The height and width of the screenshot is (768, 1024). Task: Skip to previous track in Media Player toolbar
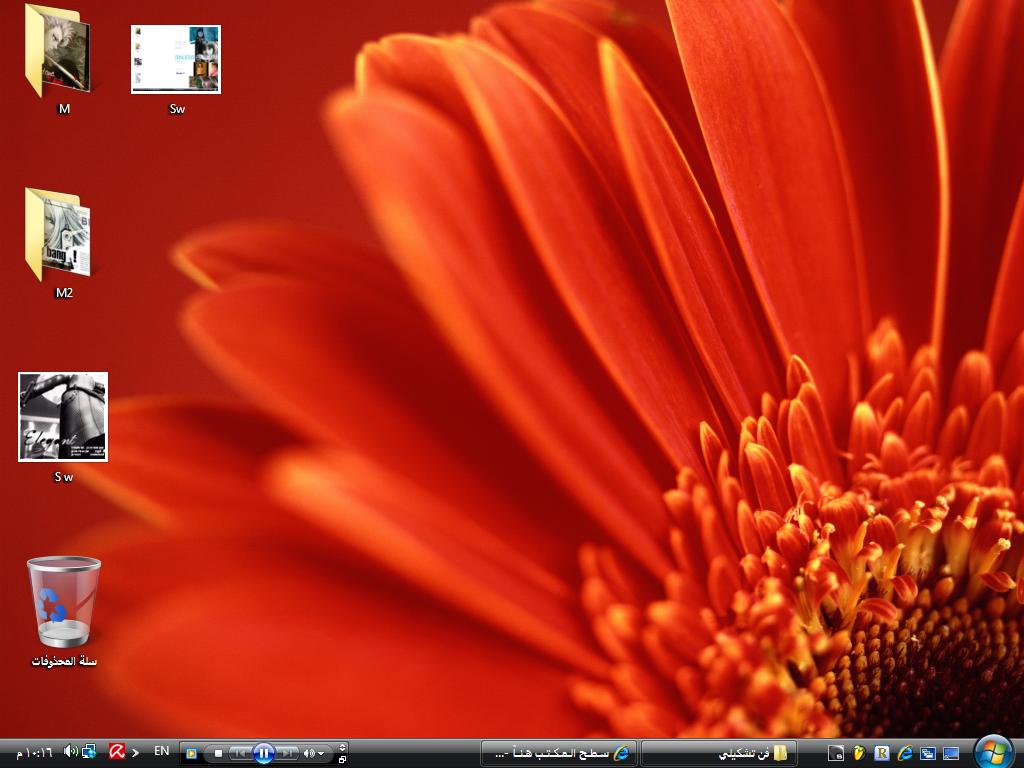tap(240, 753)
